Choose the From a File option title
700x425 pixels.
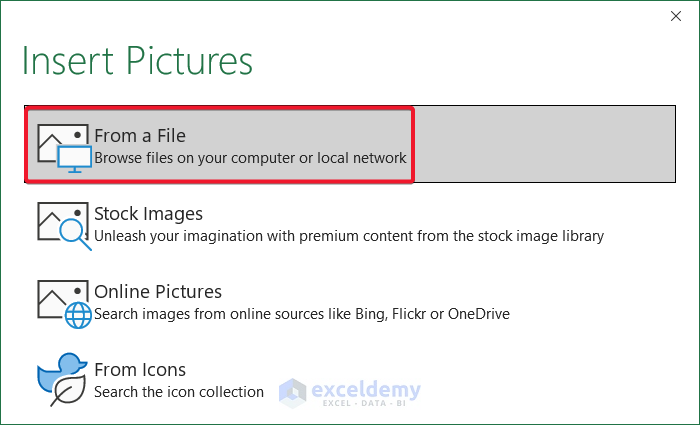pyautogui.click(x=140, y=135)
